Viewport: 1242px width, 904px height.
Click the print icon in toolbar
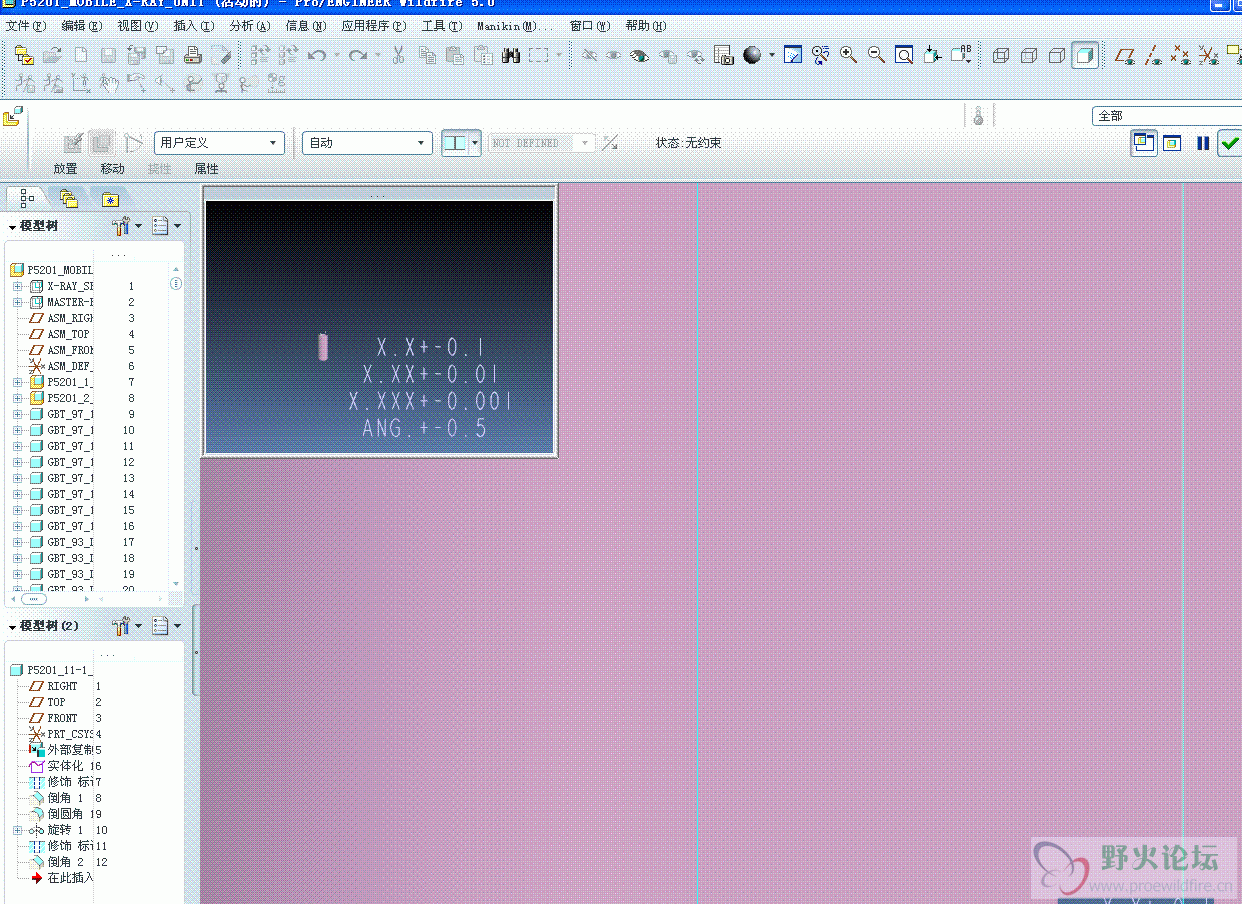(x=193, y=56)
